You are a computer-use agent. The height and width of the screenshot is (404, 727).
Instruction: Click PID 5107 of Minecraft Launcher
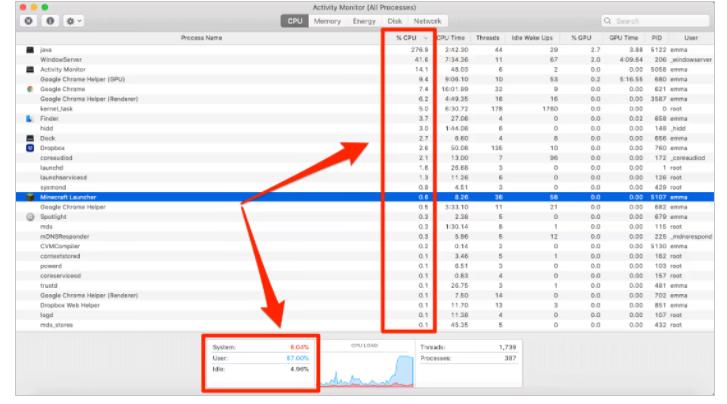658,197
